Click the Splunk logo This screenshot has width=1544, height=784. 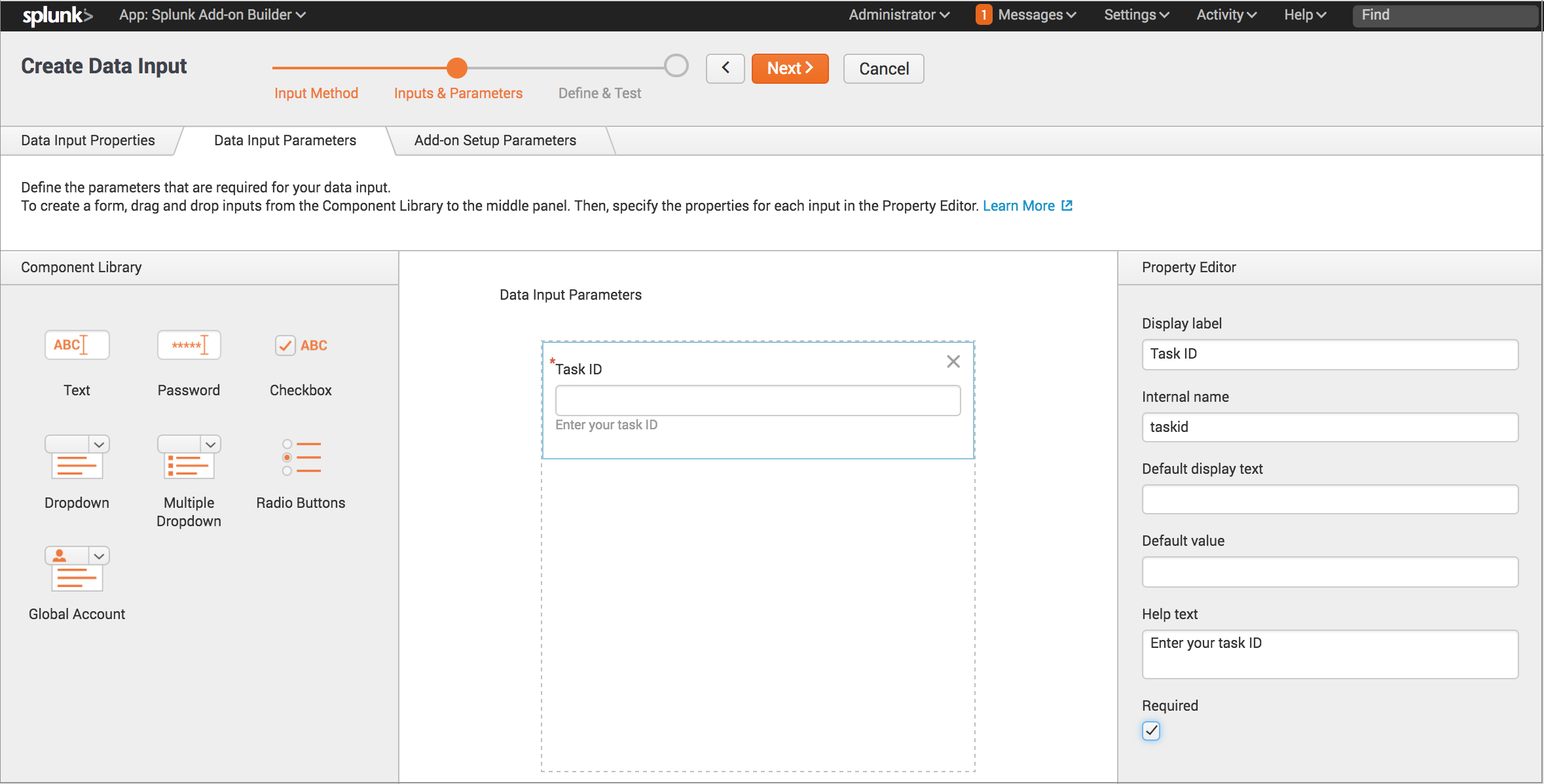(58, 15)
